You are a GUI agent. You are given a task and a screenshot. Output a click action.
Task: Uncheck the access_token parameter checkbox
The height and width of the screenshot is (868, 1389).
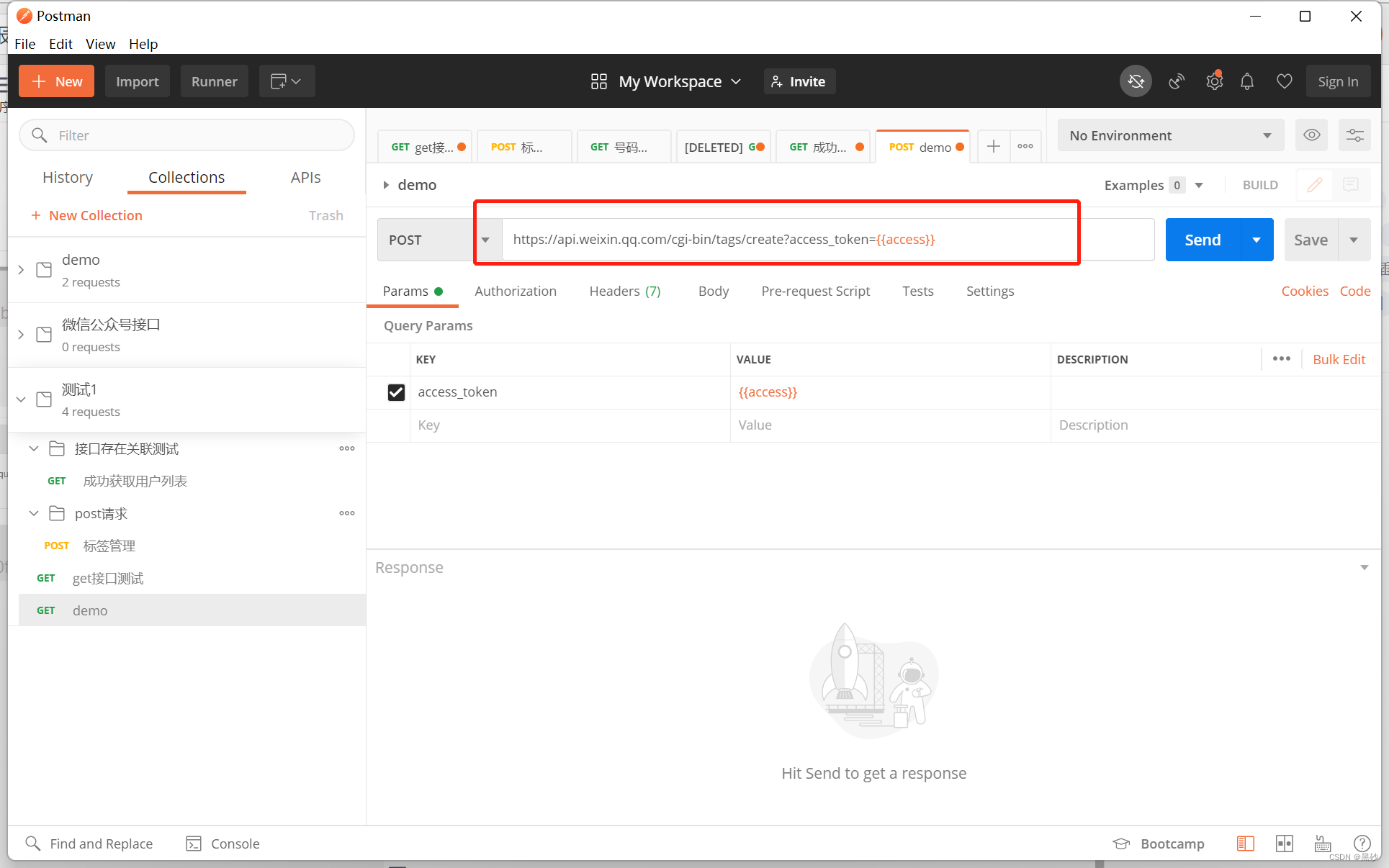(396, 392)
